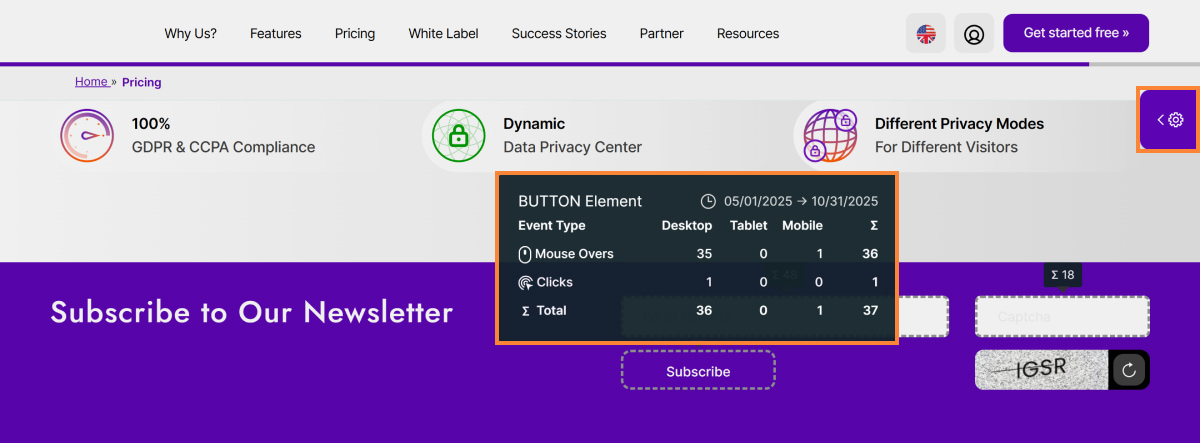This screenshot has width=1200, height=443.
Task: Open the Why Us? menu item
Action: (191, 33)
